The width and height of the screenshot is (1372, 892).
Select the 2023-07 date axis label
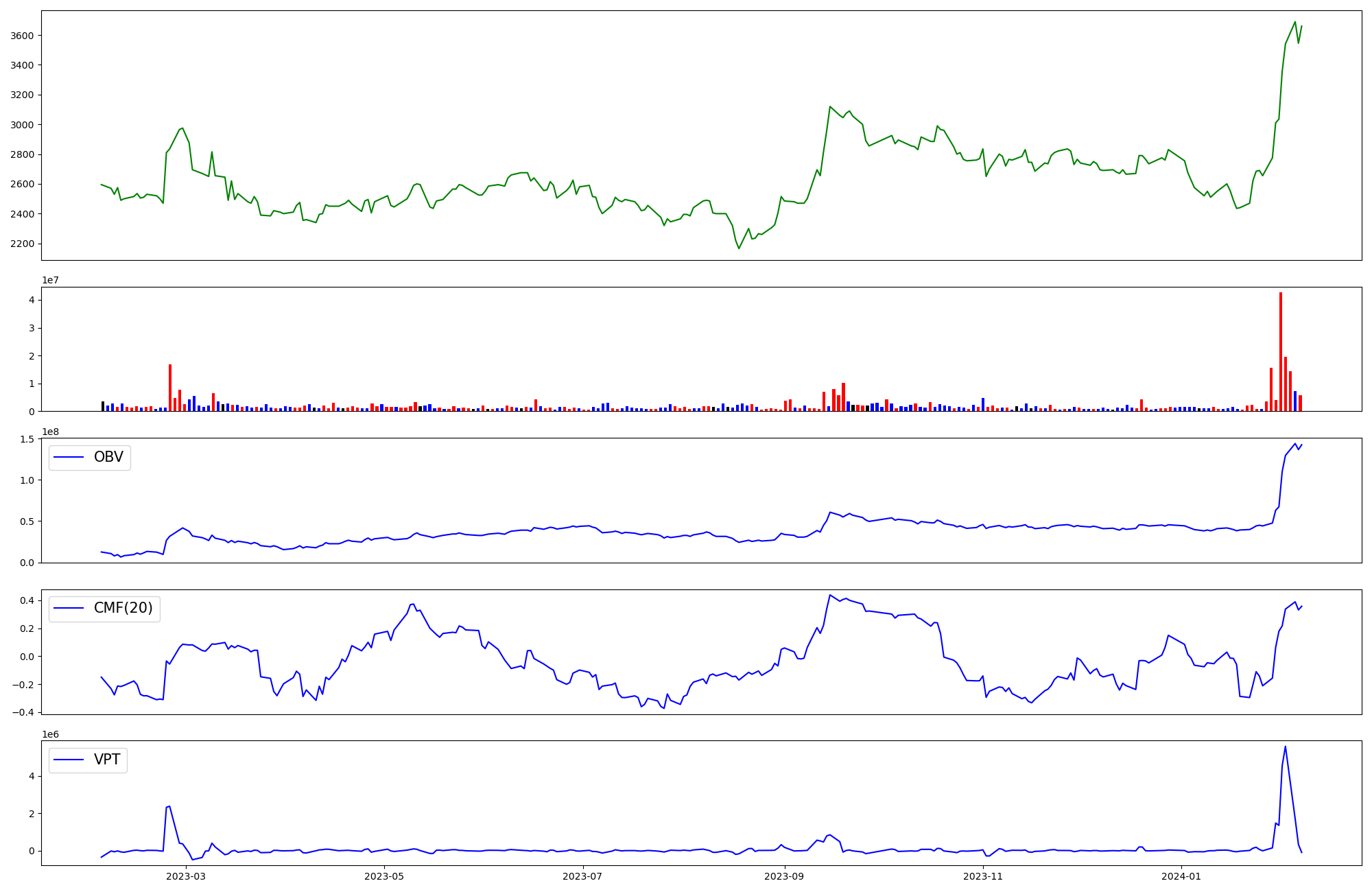[582, 876]
